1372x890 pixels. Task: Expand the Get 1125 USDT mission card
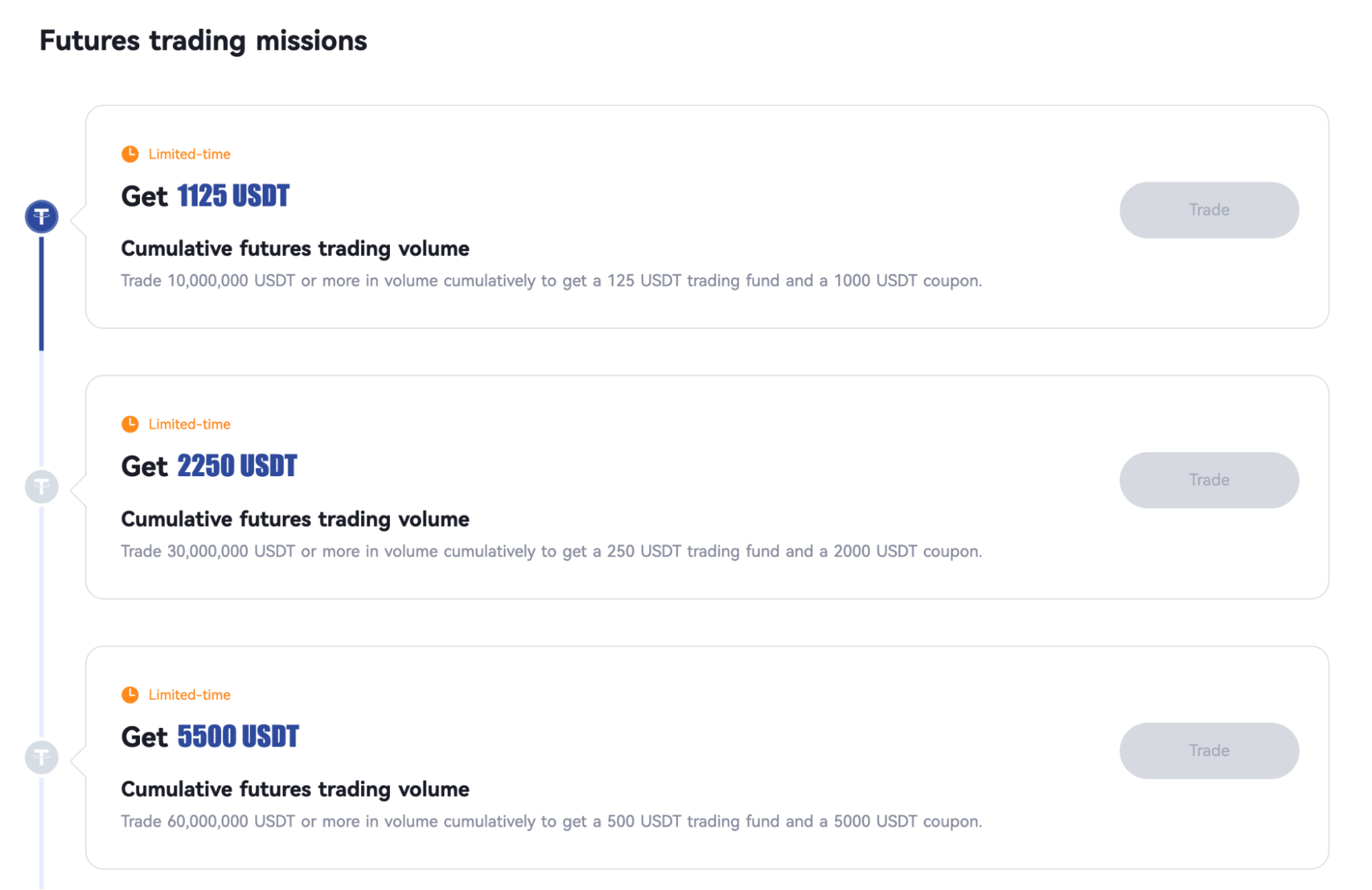pos(707,216)
